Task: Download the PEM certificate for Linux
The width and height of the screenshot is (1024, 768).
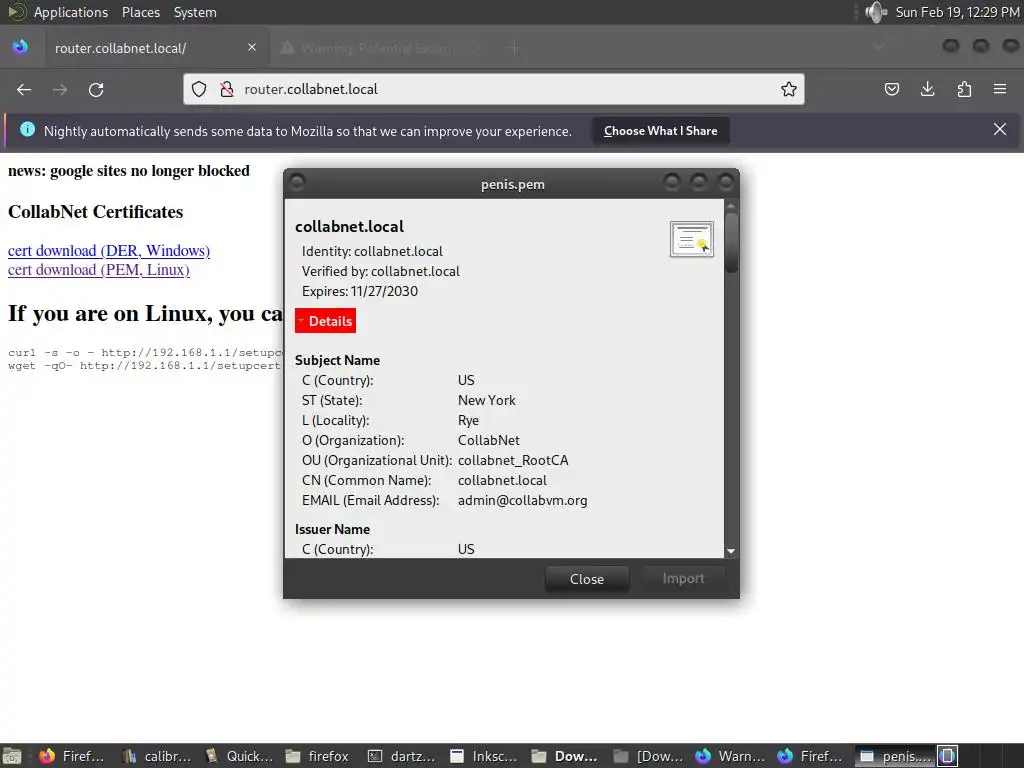Action: (99, 270)
